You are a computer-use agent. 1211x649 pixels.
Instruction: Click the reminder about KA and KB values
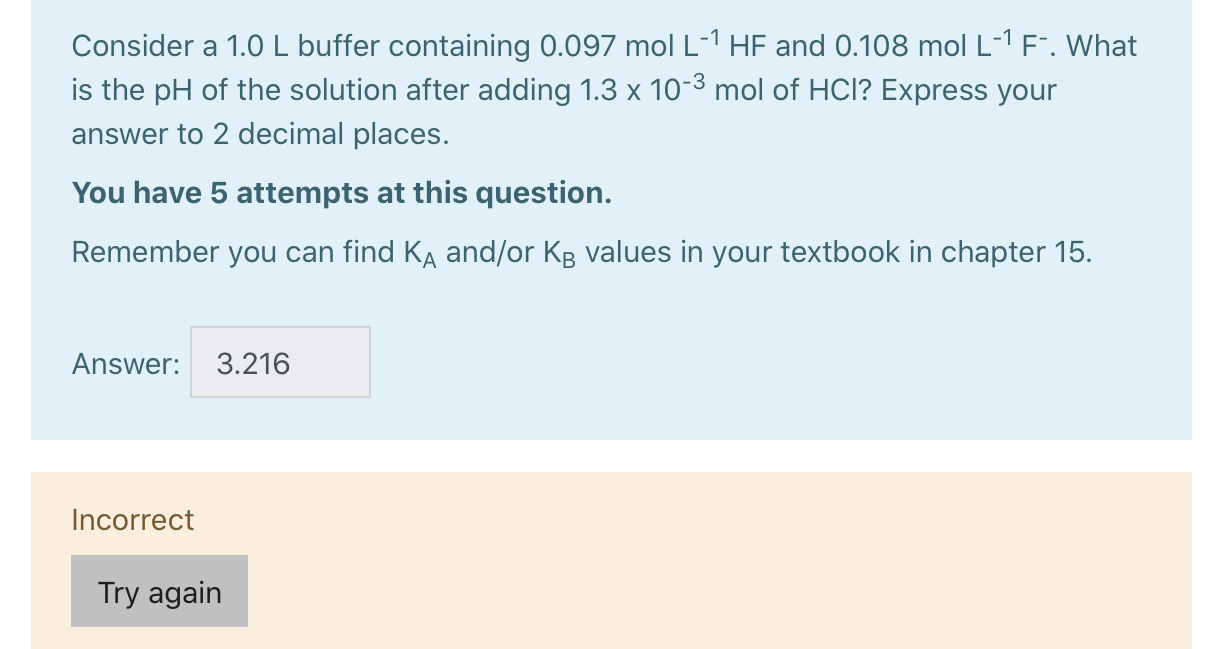pyautogui.click(x=582, y=251)
